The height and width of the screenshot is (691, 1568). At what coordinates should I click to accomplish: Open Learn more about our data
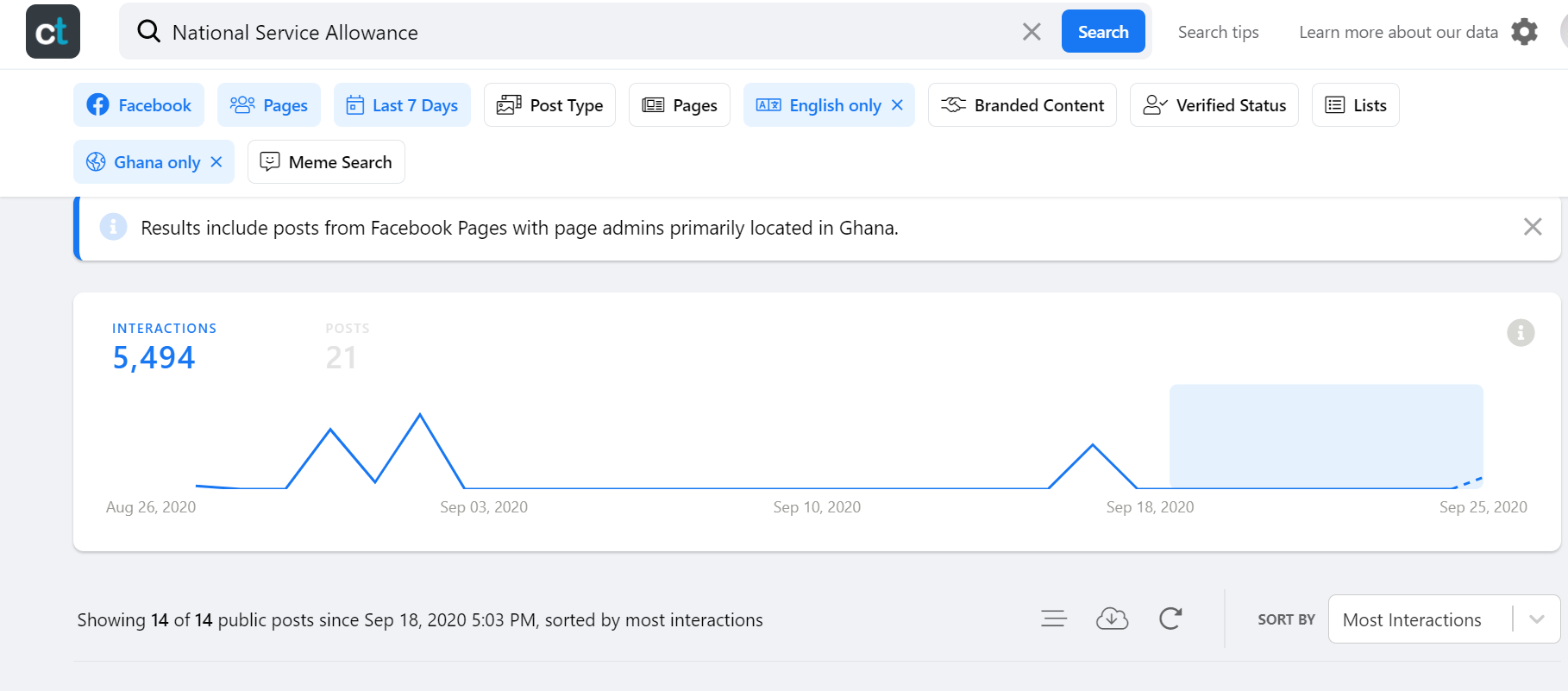(x=1398, y=32)
